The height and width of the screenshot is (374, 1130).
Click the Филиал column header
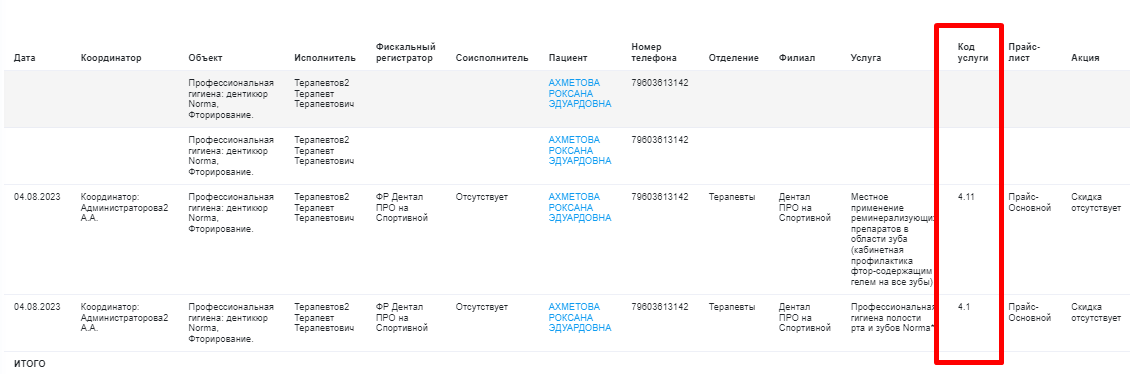pyautogui.click(x=796, y=58)
